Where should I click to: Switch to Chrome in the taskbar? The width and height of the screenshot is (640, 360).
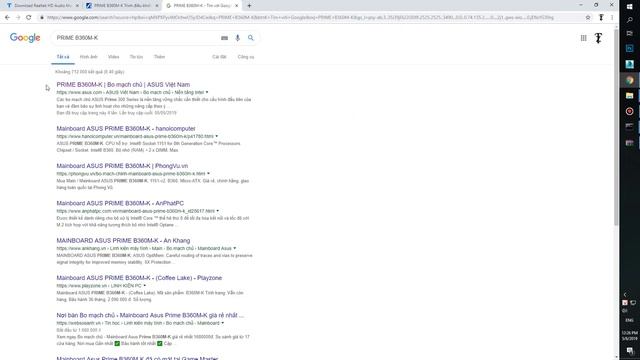click(629, 80)
